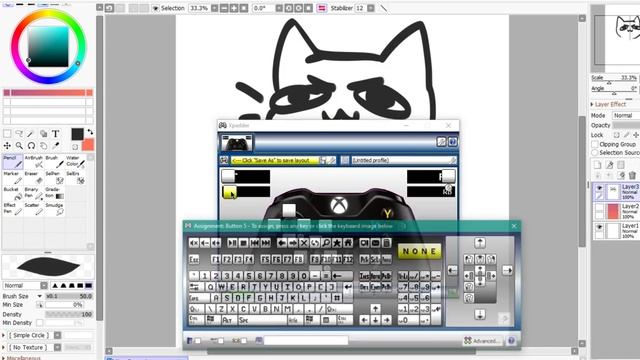Click the F1 key on Xpadder keyboard

click(215, 259)
